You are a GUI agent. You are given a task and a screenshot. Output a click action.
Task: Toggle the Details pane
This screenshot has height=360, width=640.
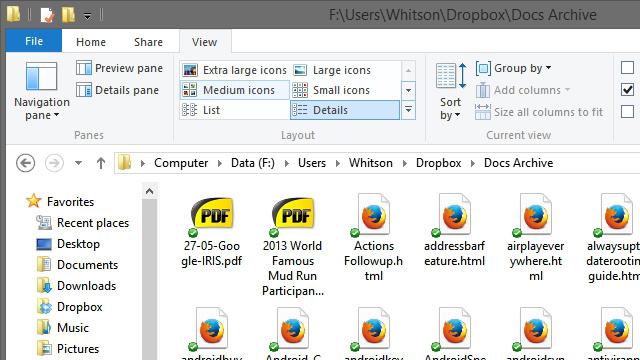coord(118,90)
